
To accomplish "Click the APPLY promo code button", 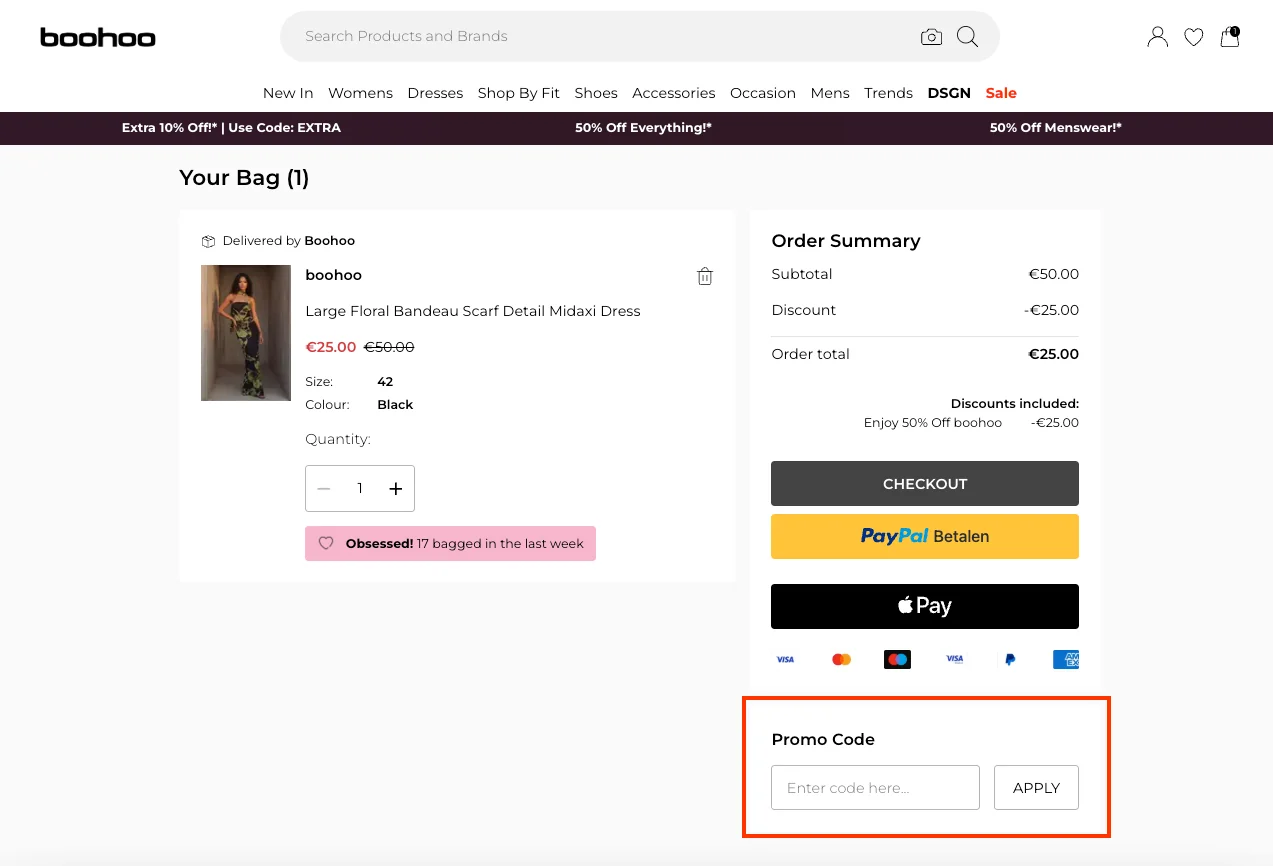I will pyautogui.click(x=1036, y=788).
